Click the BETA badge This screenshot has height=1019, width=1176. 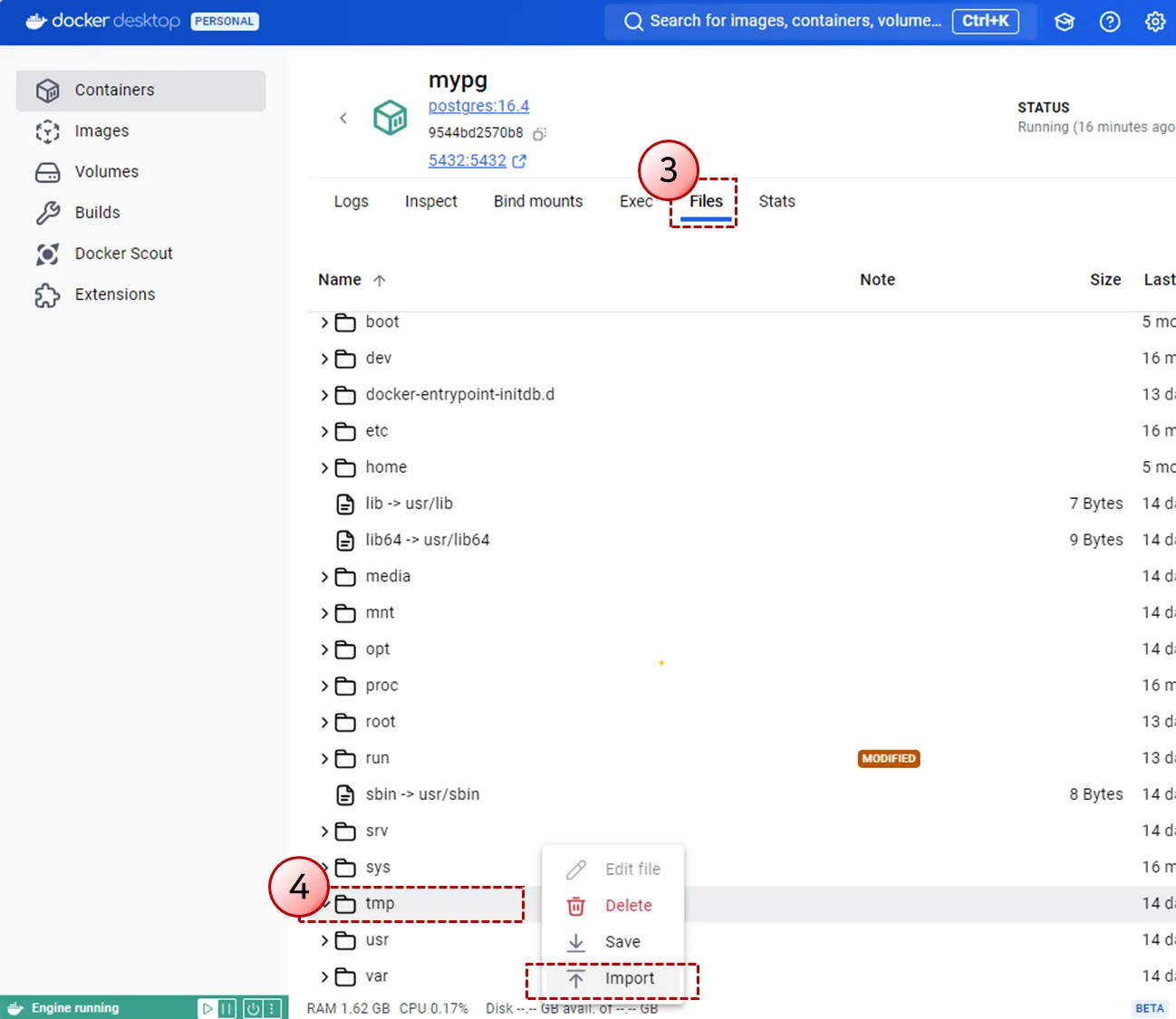coord(1150,1008)
